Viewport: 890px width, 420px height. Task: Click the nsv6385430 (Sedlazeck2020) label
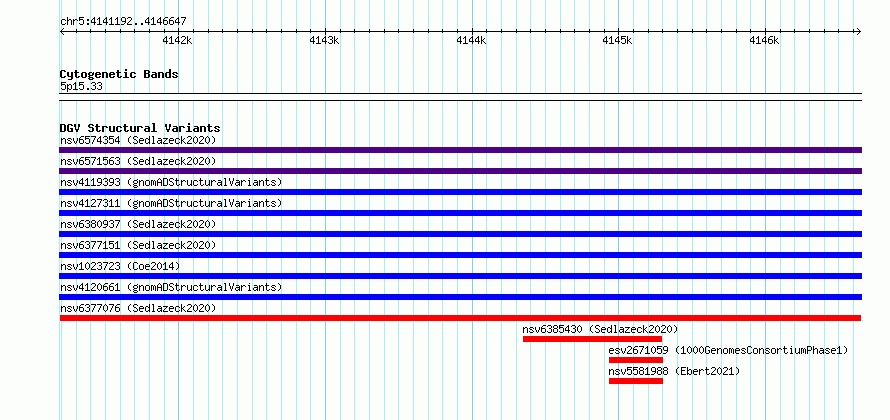(x=601, y=329)
